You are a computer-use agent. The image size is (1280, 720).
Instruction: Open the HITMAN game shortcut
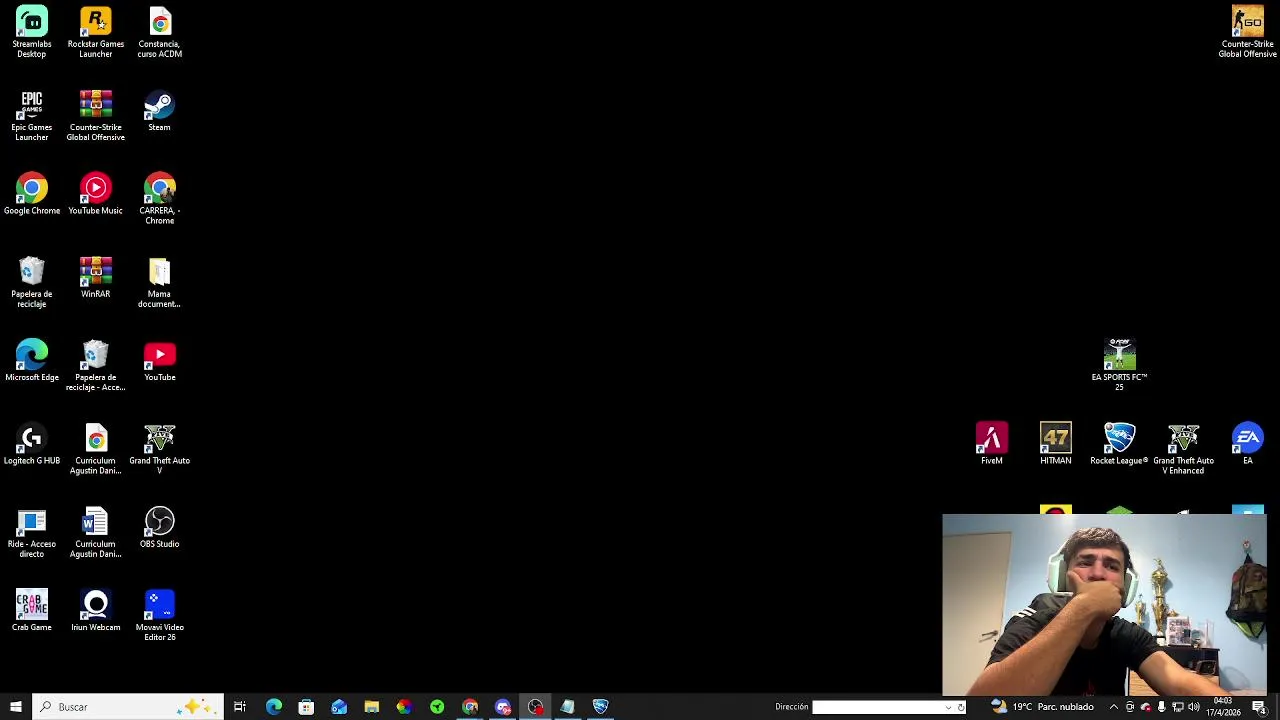(1055, 444)
